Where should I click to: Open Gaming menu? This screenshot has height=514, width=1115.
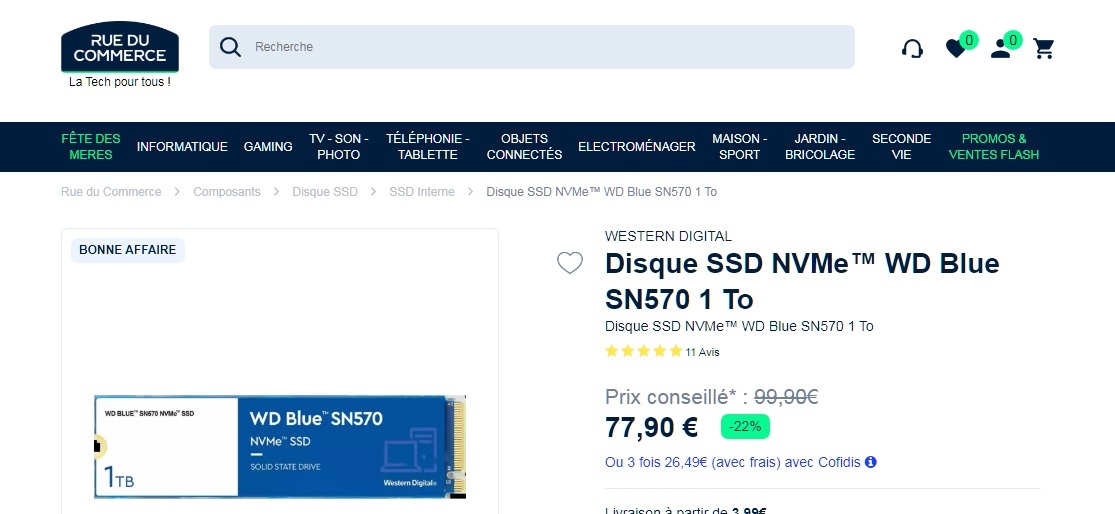click(268, 146)
